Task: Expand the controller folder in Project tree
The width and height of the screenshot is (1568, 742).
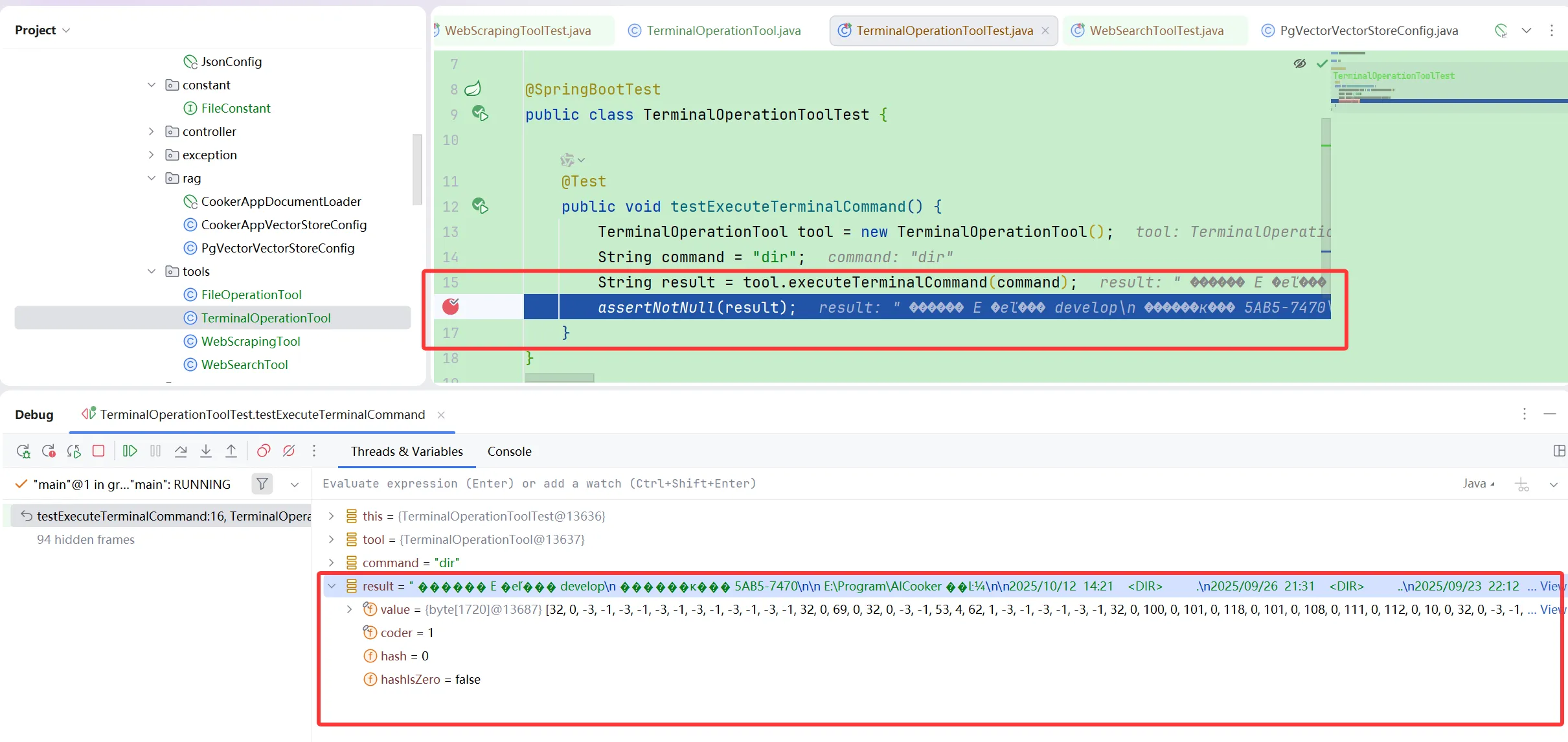Action: tap(151, 131)
